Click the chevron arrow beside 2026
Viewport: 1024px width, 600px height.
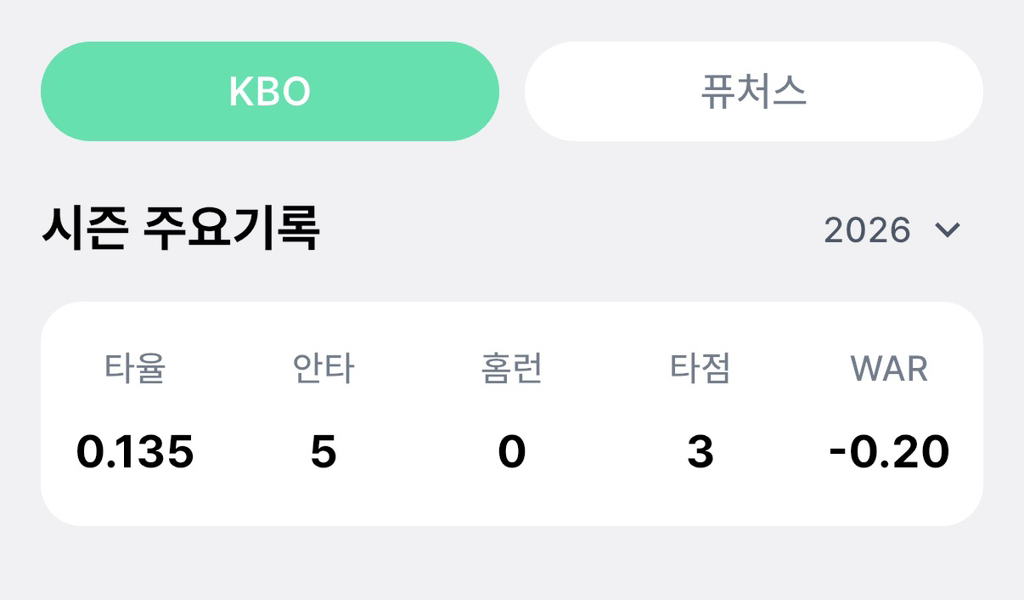[947, 230]
